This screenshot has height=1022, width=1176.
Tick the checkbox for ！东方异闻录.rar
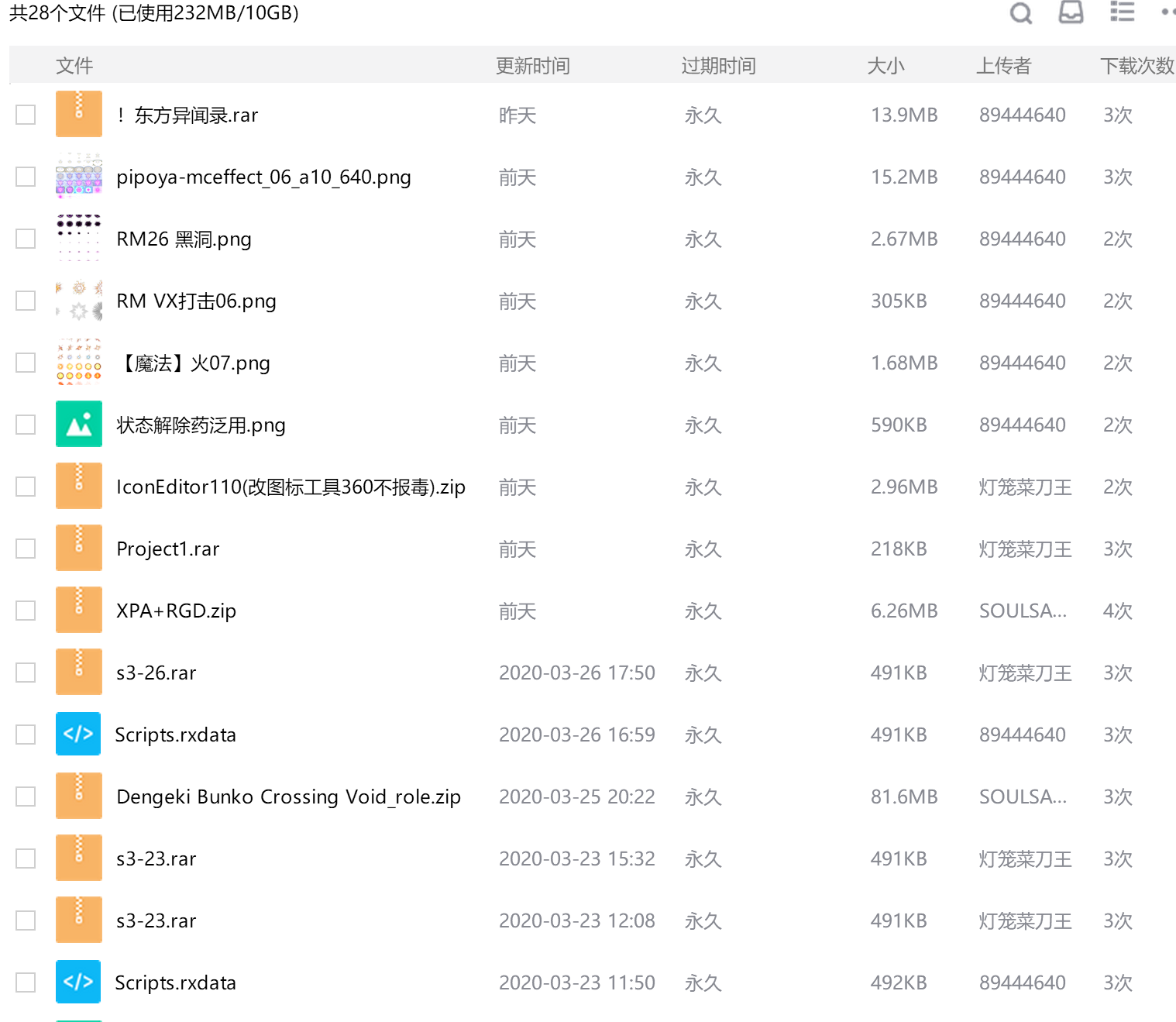[x=26, y=115]
